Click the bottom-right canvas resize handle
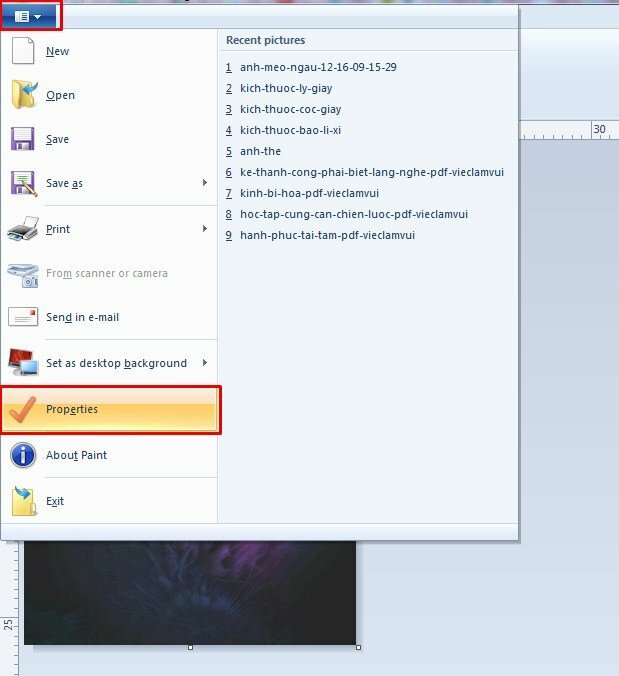The image size is (619, 676). 359,647
